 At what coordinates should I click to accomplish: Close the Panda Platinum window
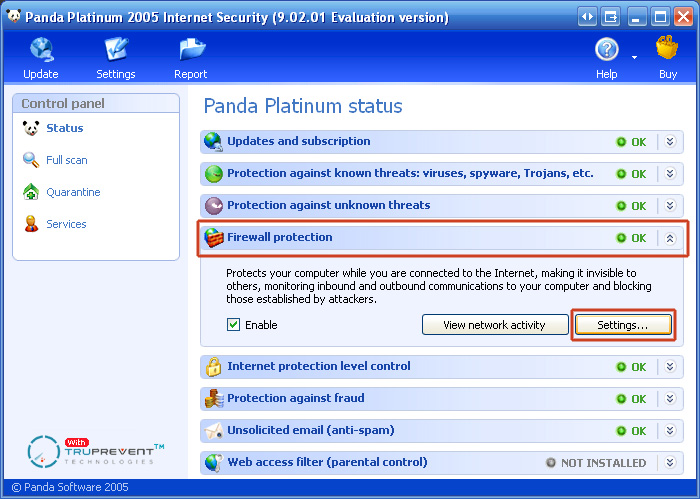point(683,17)
